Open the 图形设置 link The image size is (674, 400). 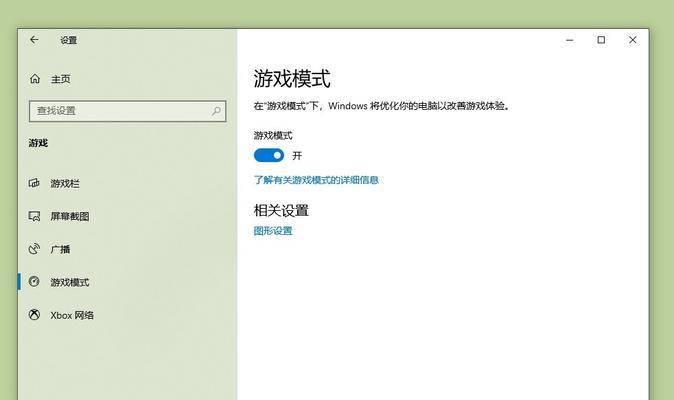[x=273, y=231]
